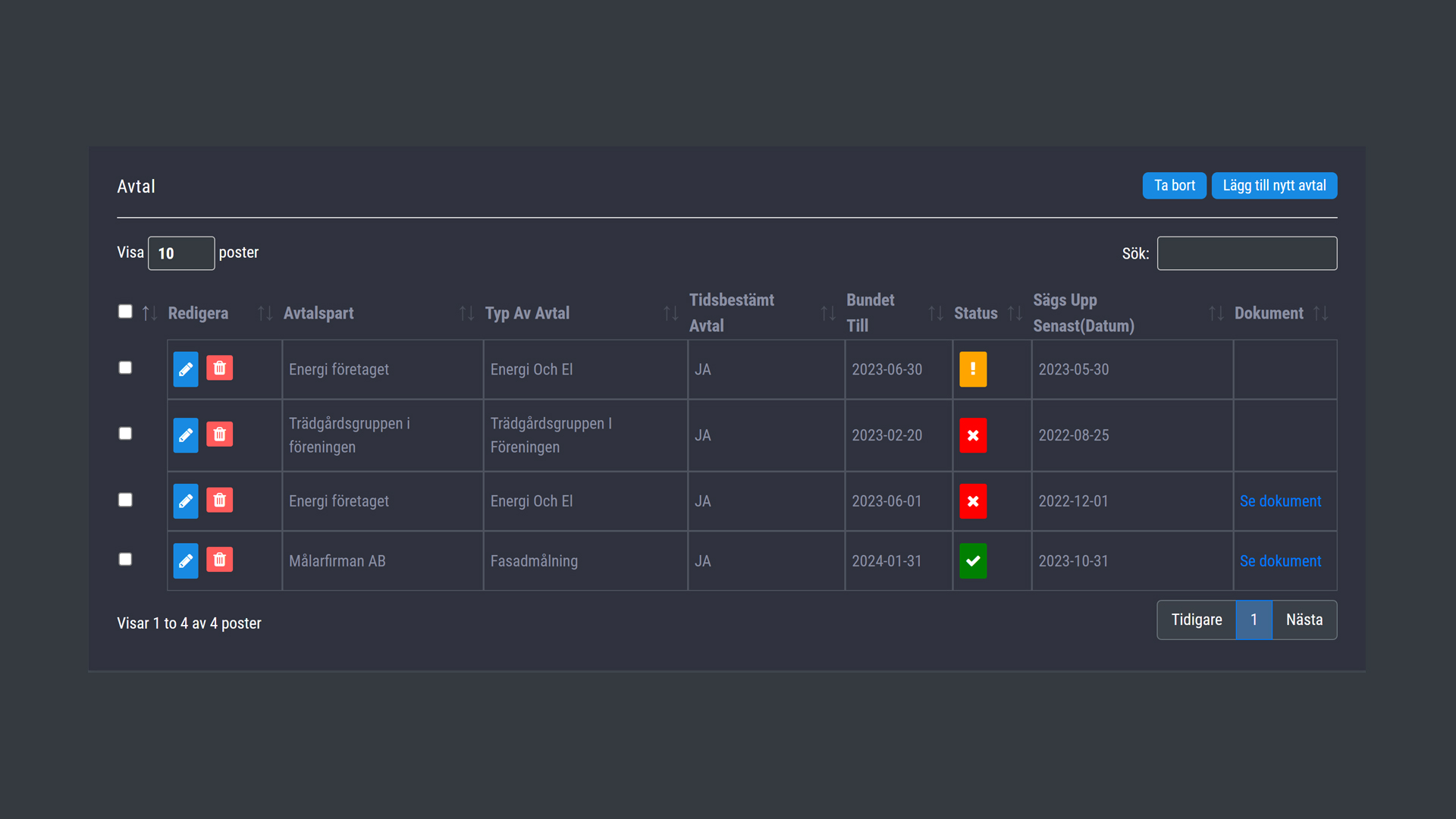Click the date 2023-02-20 cell
The image size is (1456, 819).
pyautogui.click(x=899, y=435)
